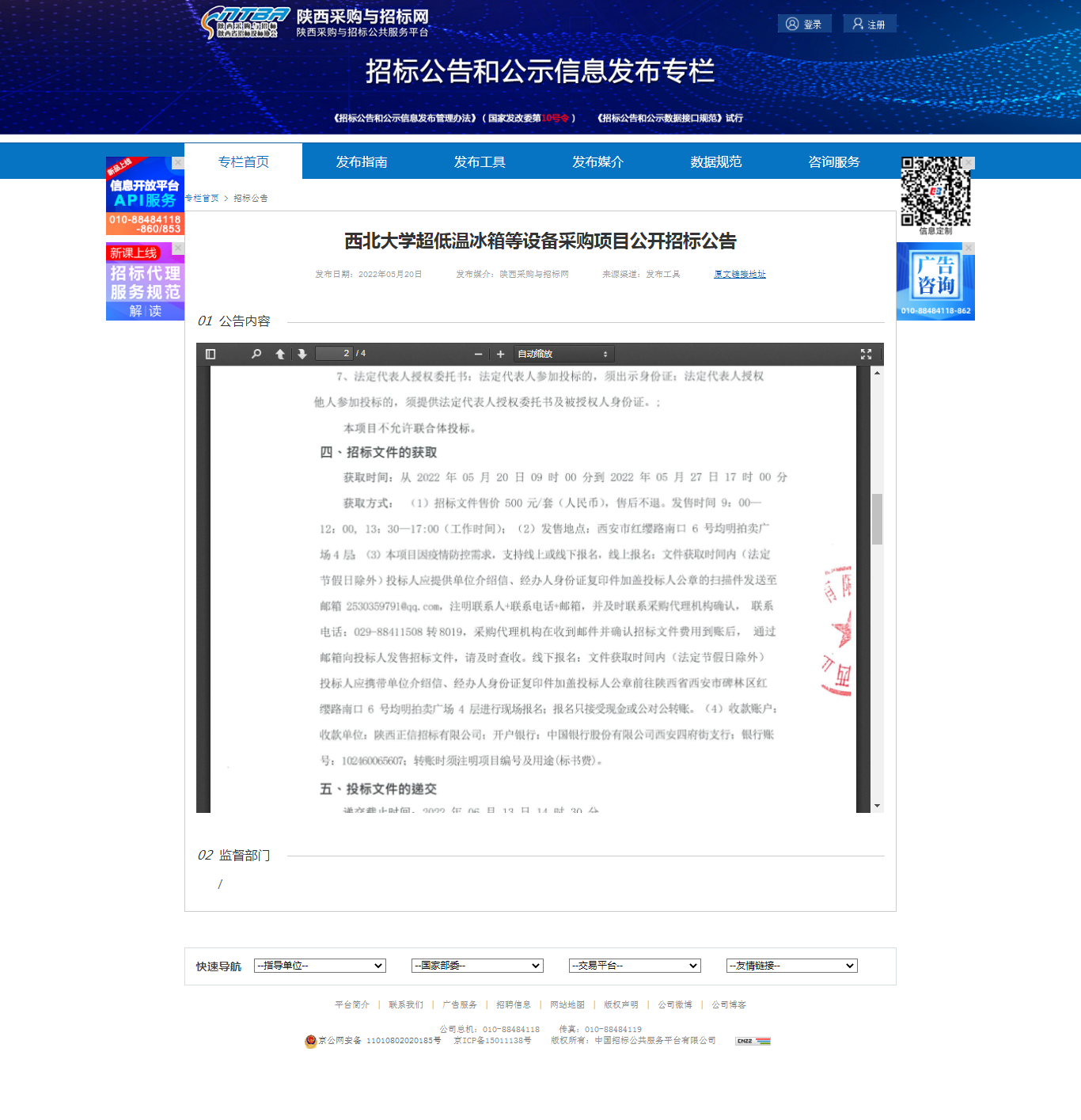Screen dimensions: 1081x1120
Task: Open the 自动缩放 zoom dropdown
Action: click(563, 354)
